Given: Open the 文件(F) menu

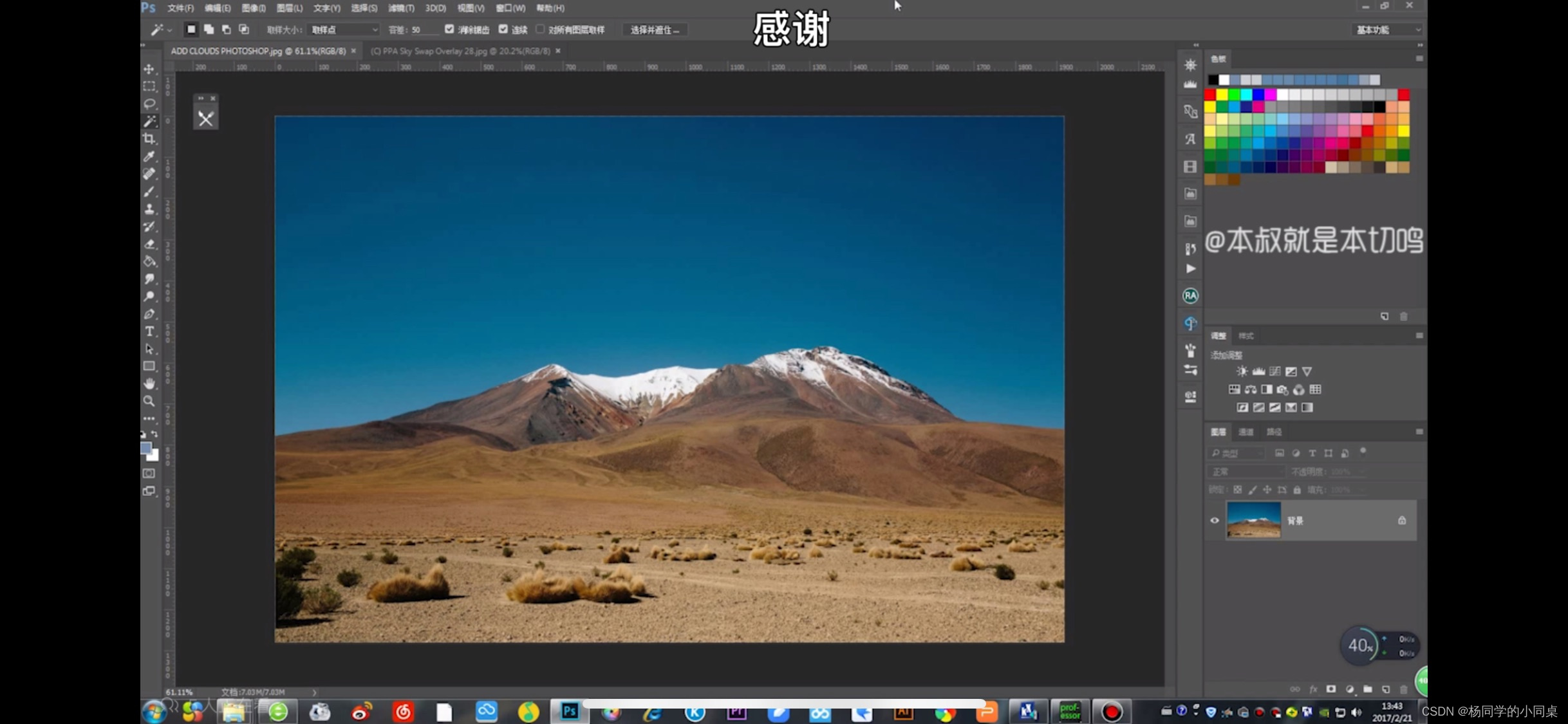Looking at the screenshot, I should click(180, 8).
